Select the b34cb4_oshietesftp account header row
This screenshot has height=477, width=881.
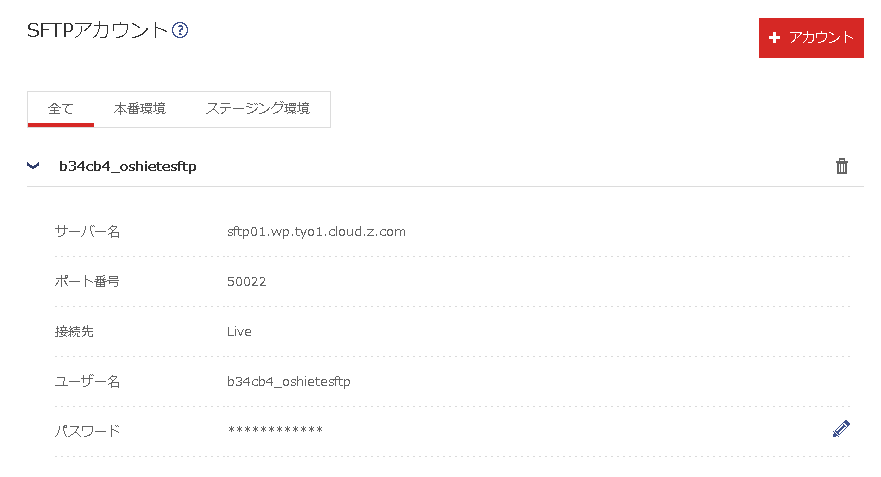click(x=445, y=166)
